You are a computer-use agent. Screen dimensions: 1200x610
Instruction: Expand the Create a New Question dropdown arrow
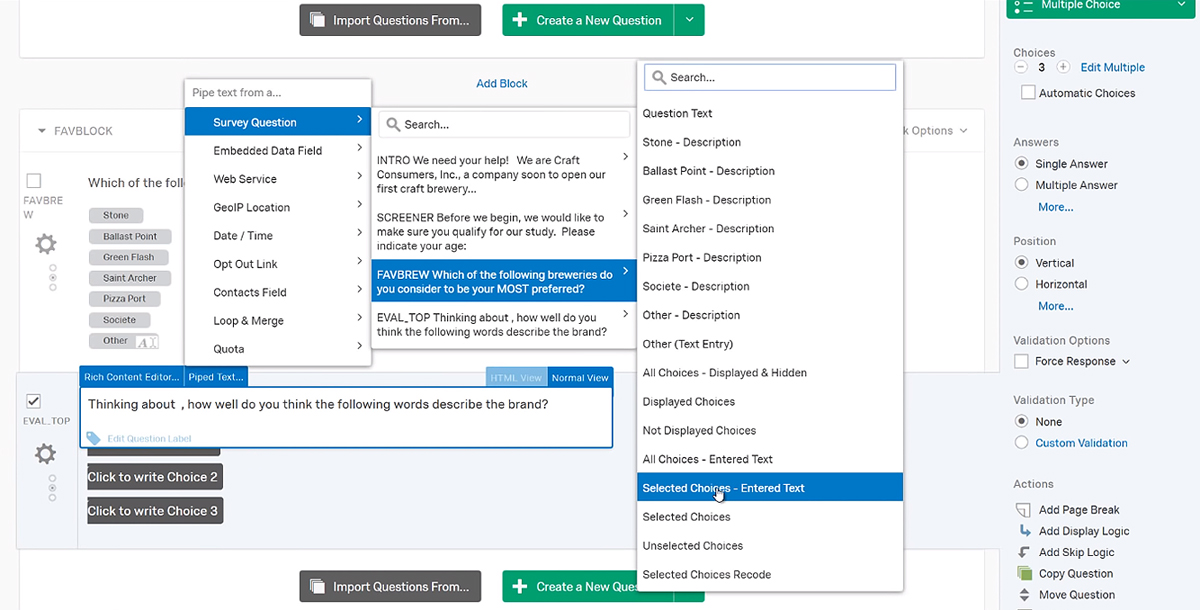(691, 19)
